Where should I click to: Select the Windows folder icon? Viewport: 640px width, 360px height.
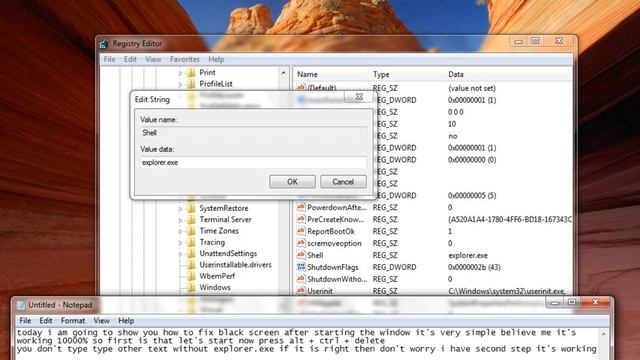click(x=191, y=288)
